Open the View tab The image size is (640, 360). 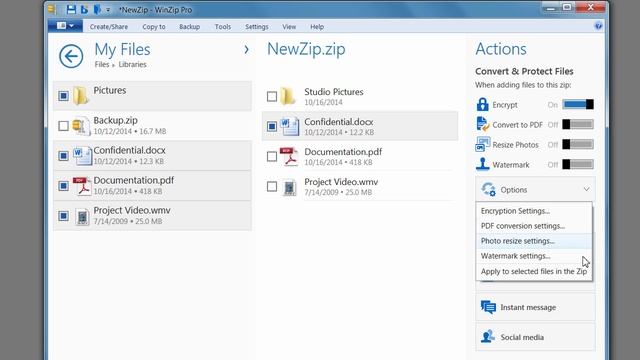(289, 27)
